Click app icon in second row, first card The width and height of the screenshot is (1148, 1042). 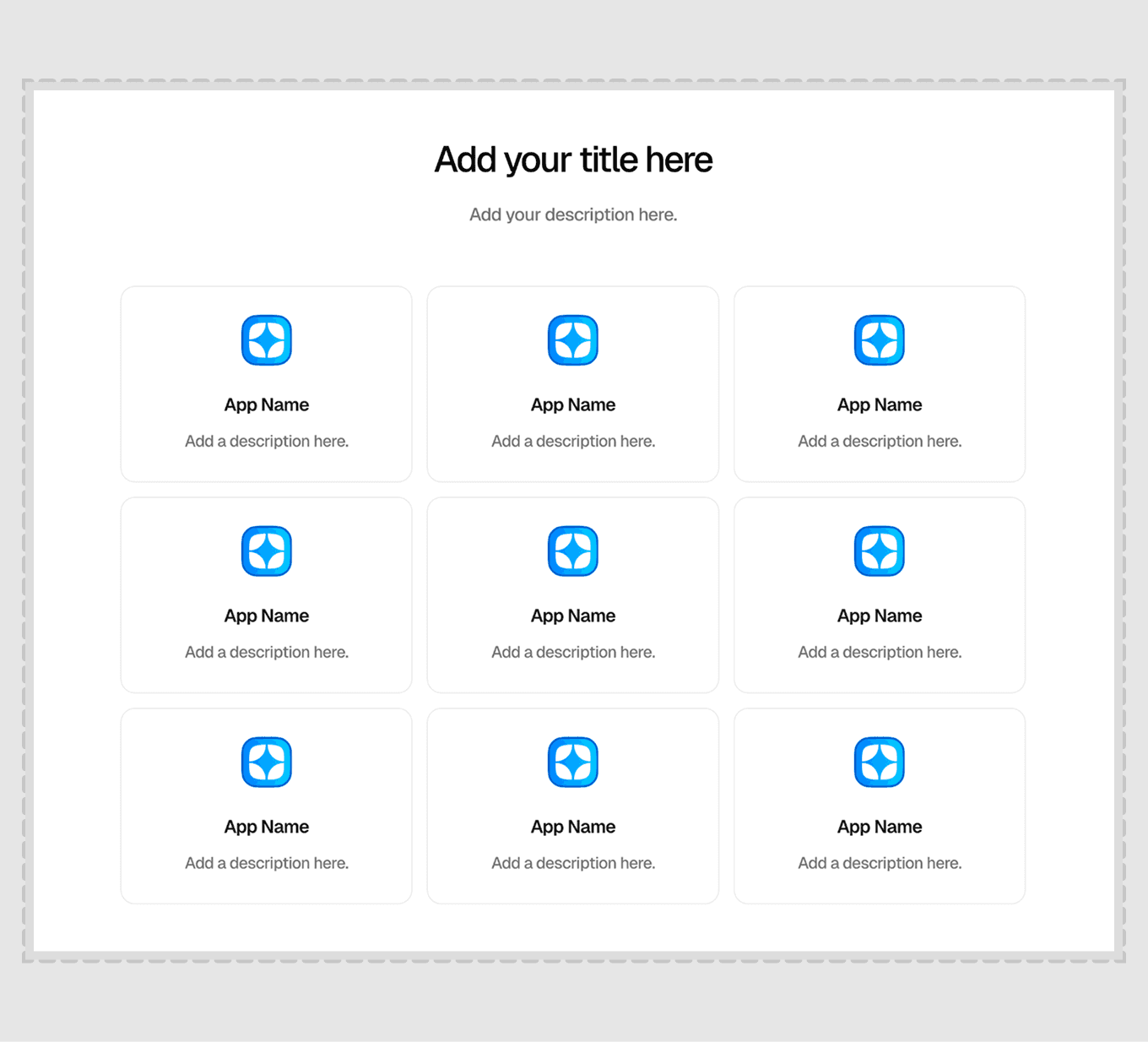tap(267, 551)
